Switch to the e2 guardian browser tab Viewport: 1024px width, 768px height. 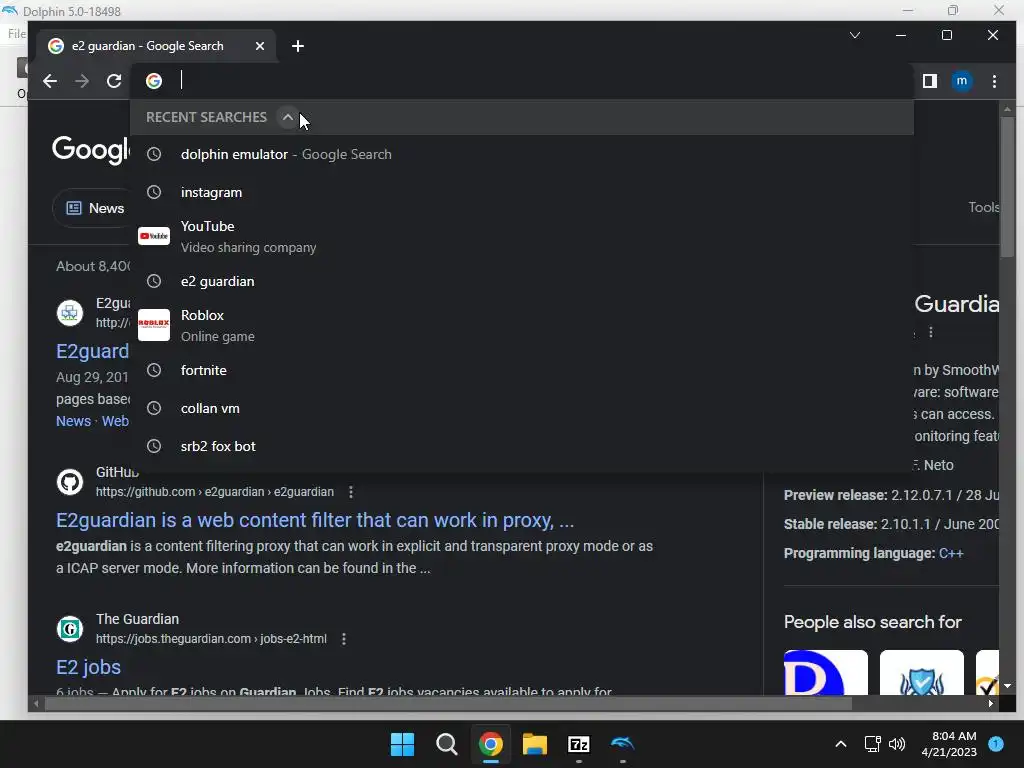coord(157,46)
